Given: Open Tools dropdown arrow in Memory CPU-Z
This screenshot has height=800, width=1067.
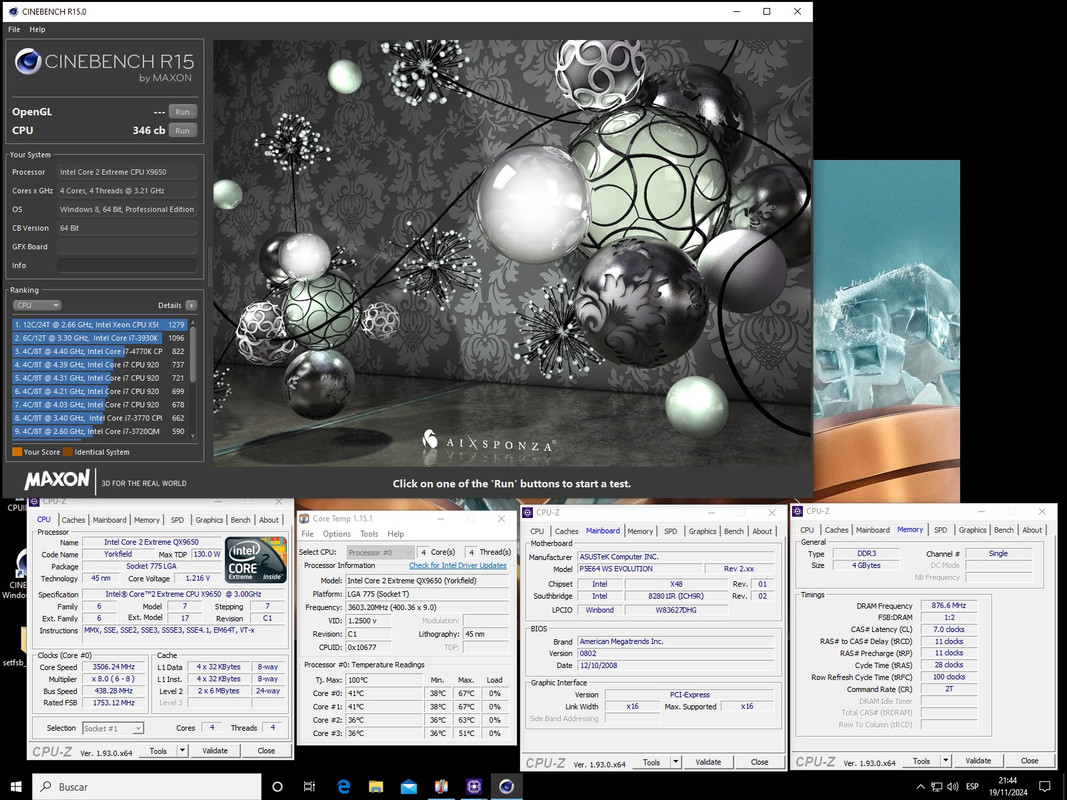Looking at the screenshot, I should pyautogui.click(x=946, y=761).
